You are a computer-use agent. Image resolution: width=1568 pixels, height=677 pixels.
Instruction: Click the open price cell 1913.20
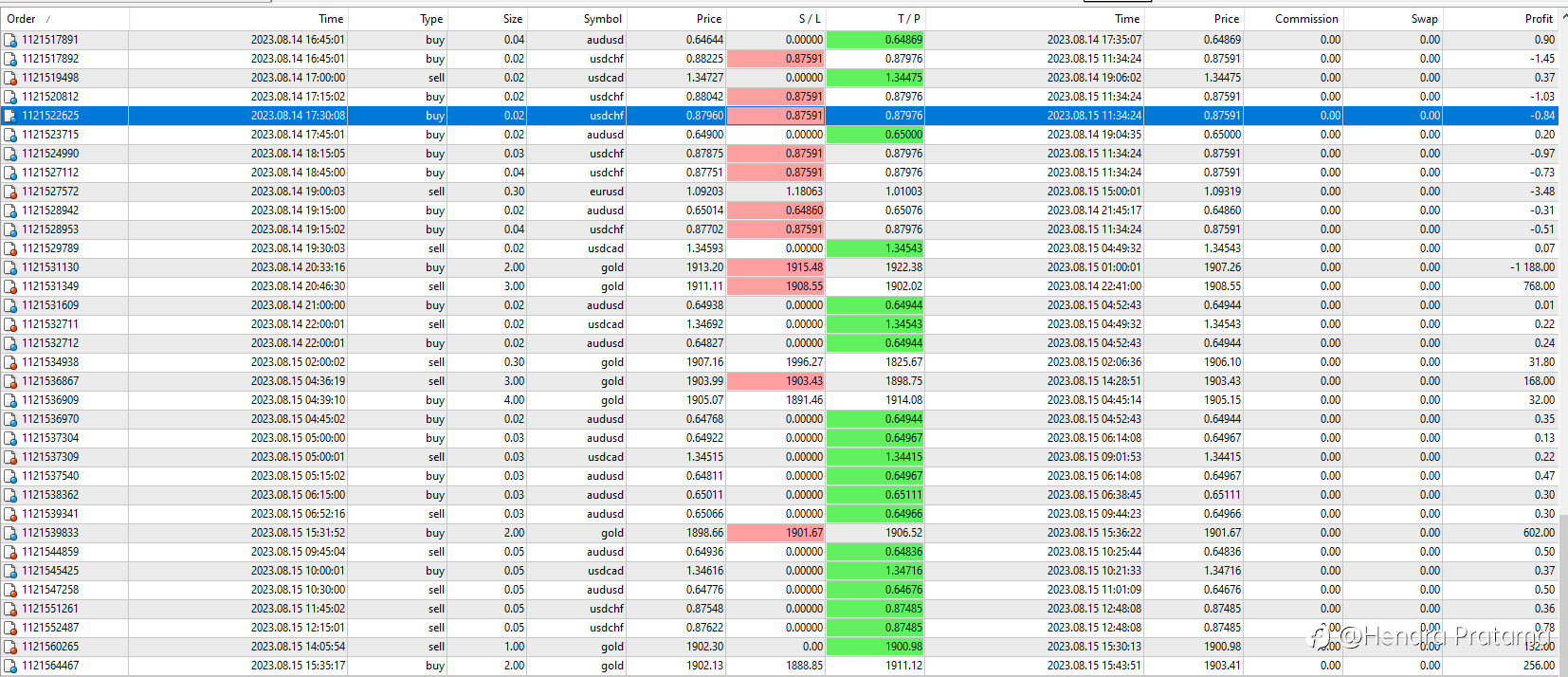[x=677, y=267]
